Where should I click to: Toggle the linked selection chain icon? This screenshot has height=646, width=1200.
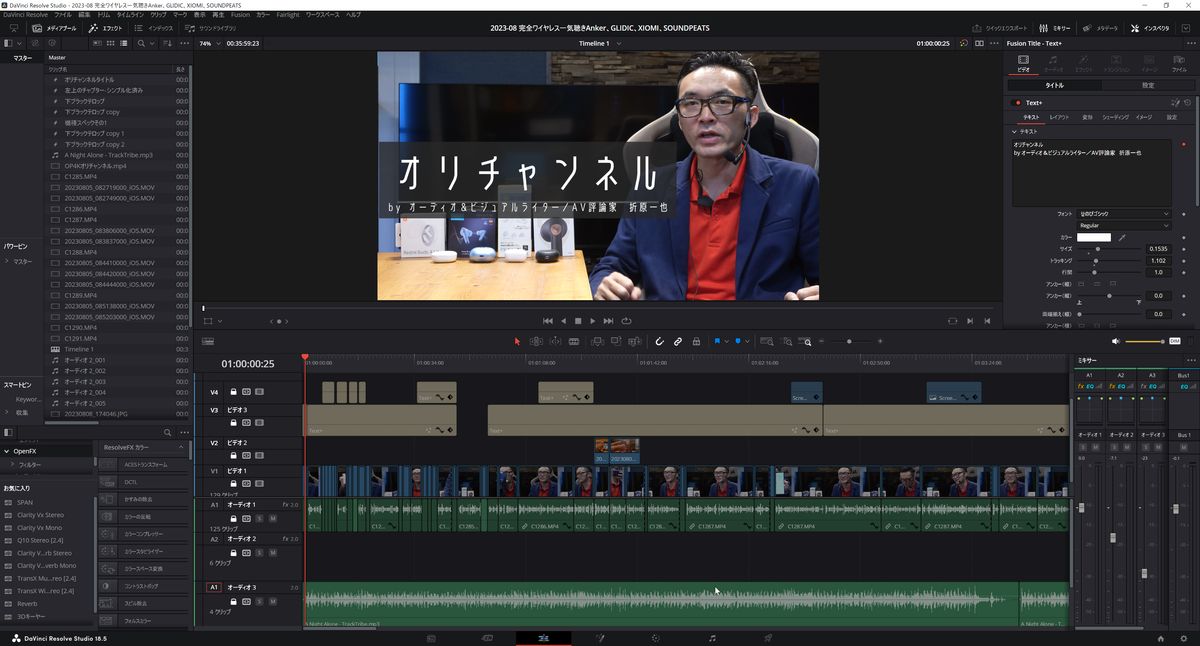coord(677,341)
